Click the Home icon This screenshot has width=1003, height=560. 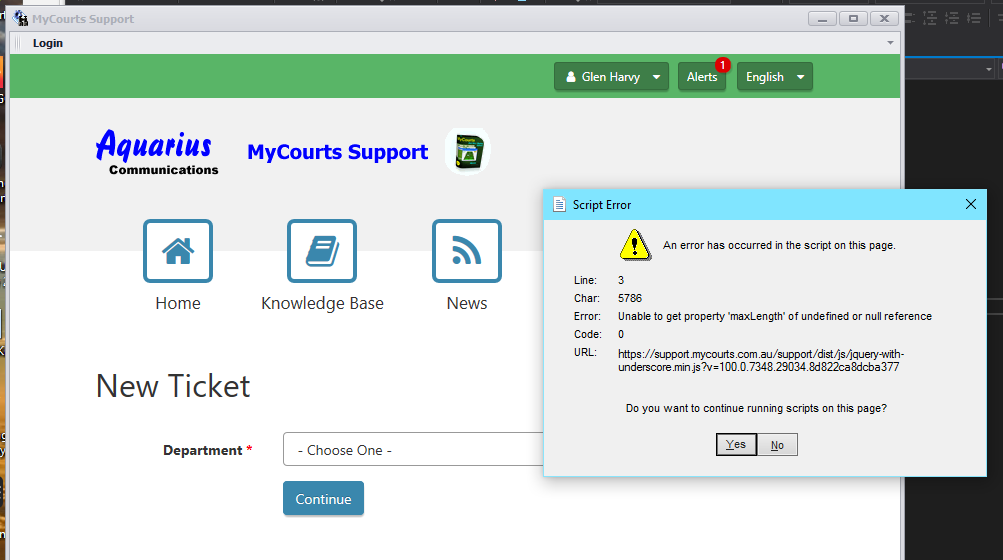click(178, 251)
